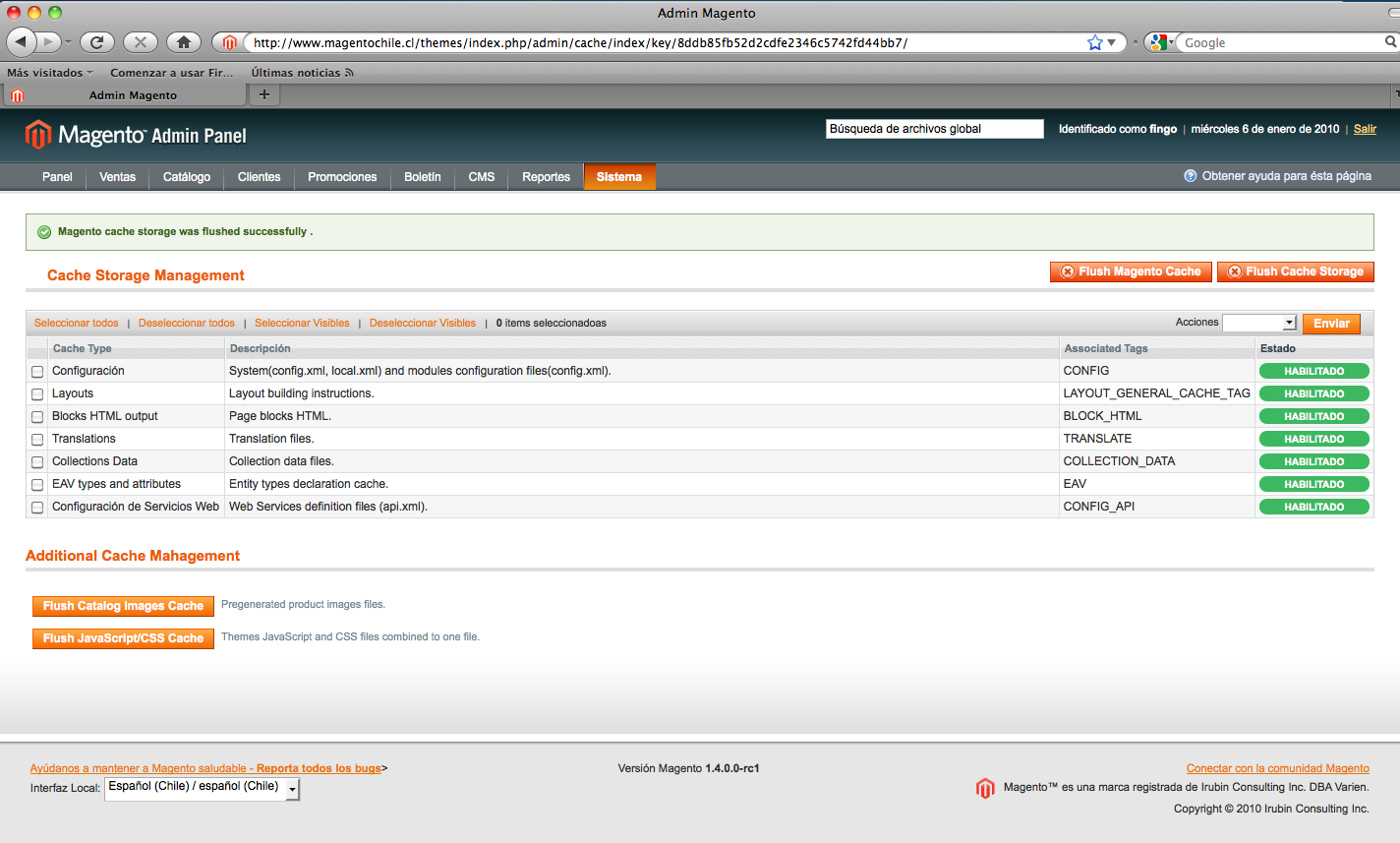Click the Flush Cache Storage button

click(x=1296, y=271)
